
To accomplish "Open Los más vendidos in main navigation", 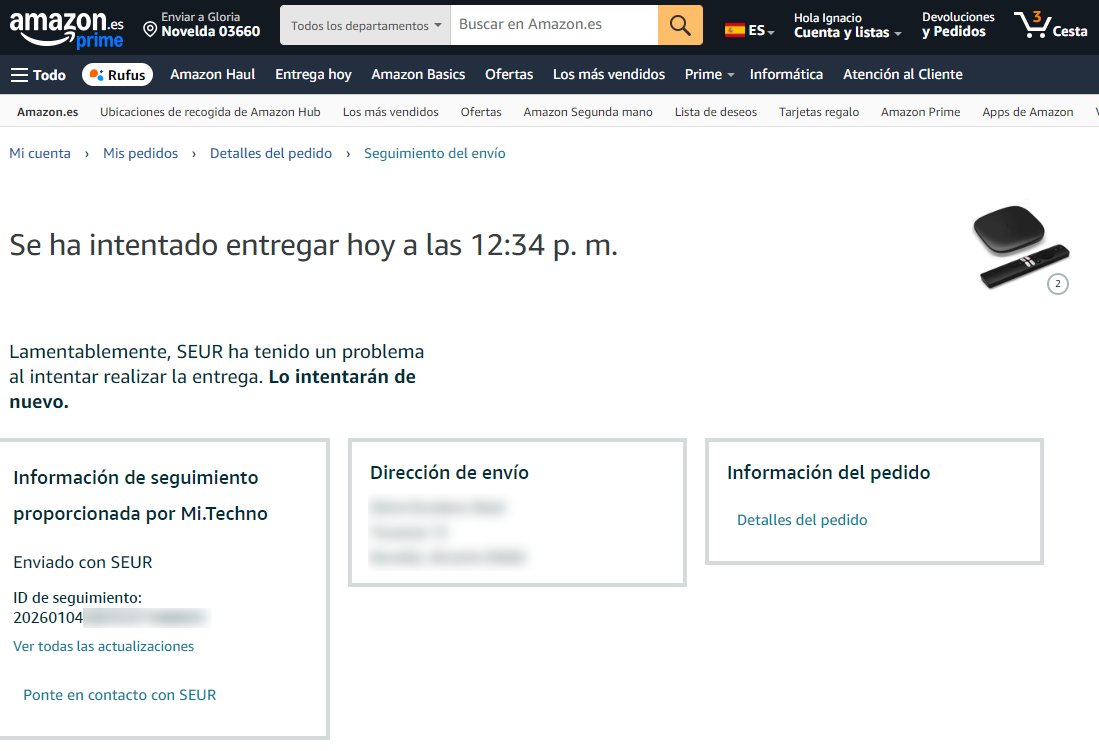I will pos(609,74).
